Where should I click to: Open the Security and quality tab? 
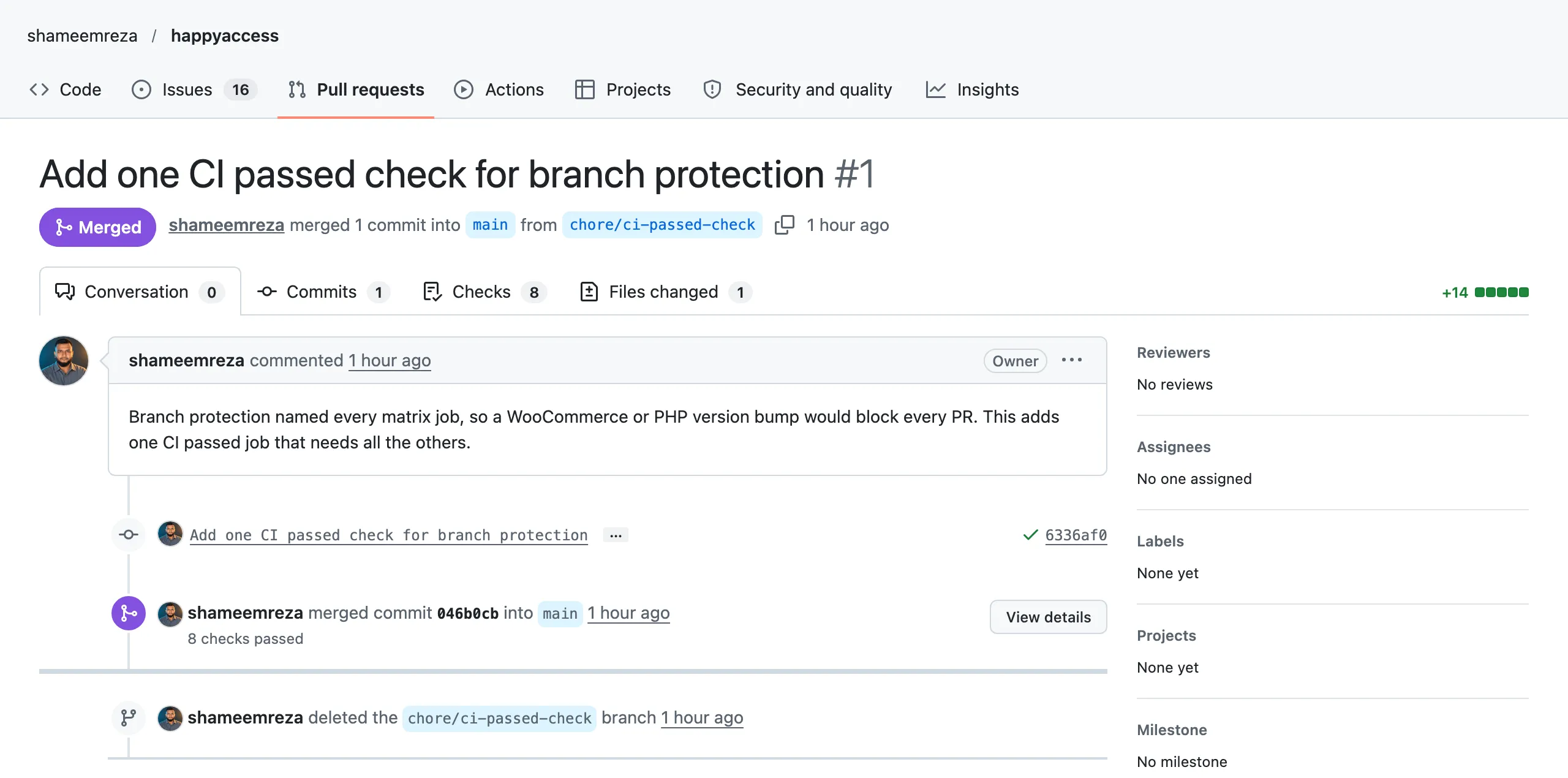pyautogui.click(x=798, y=89)
